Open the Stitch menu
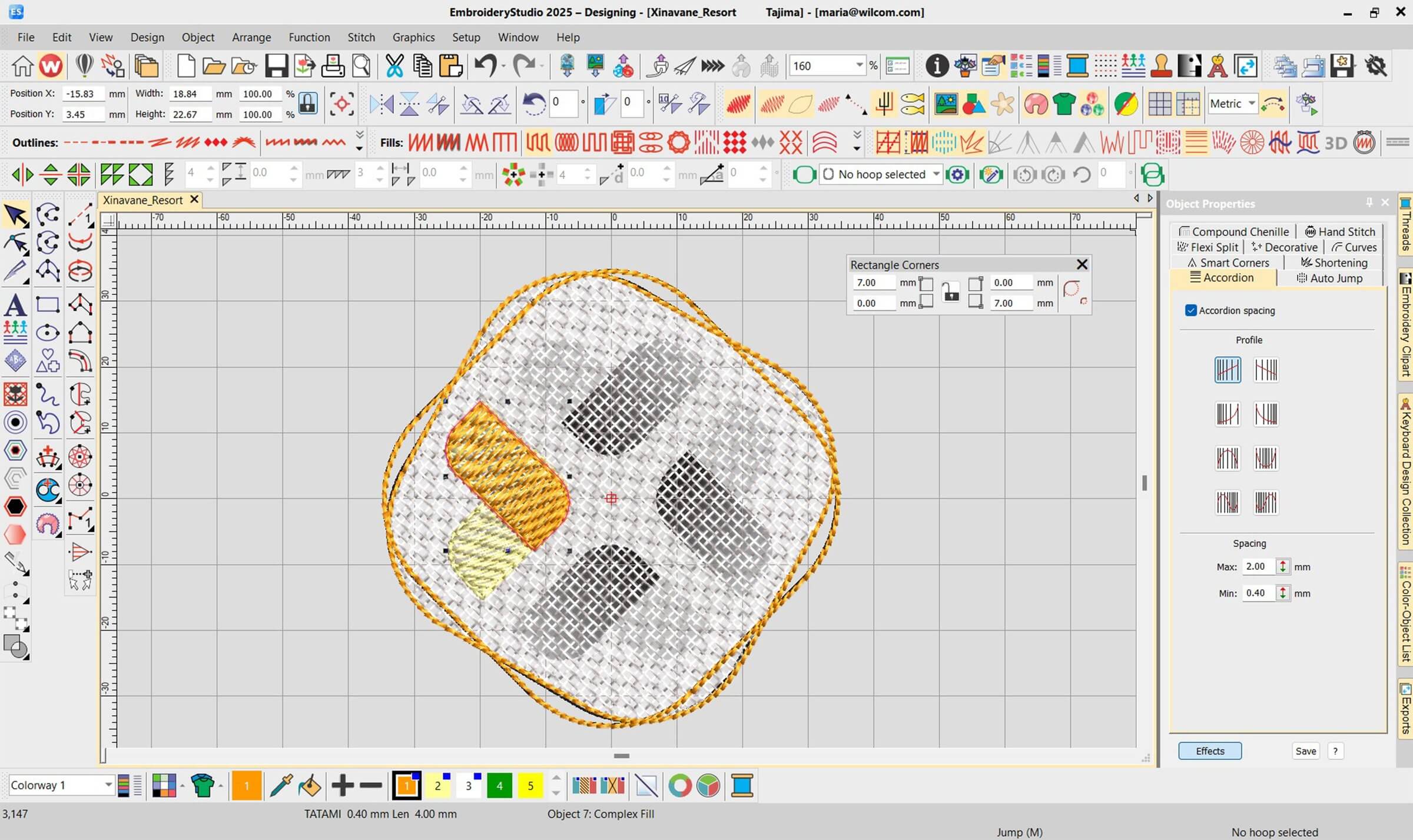The height and width of the screenshot is (840, 1413). click(x=361, y=37)
